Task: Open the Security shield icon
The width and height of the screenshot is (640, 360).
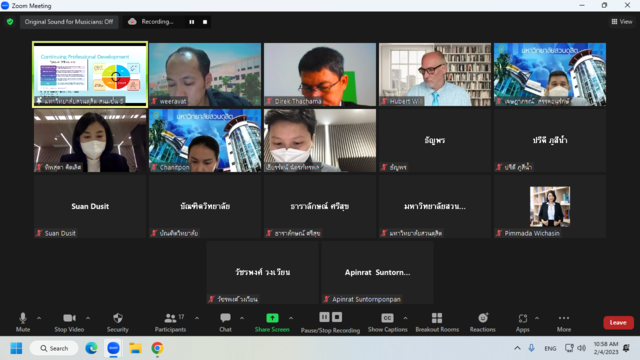Action: point(118,318)
